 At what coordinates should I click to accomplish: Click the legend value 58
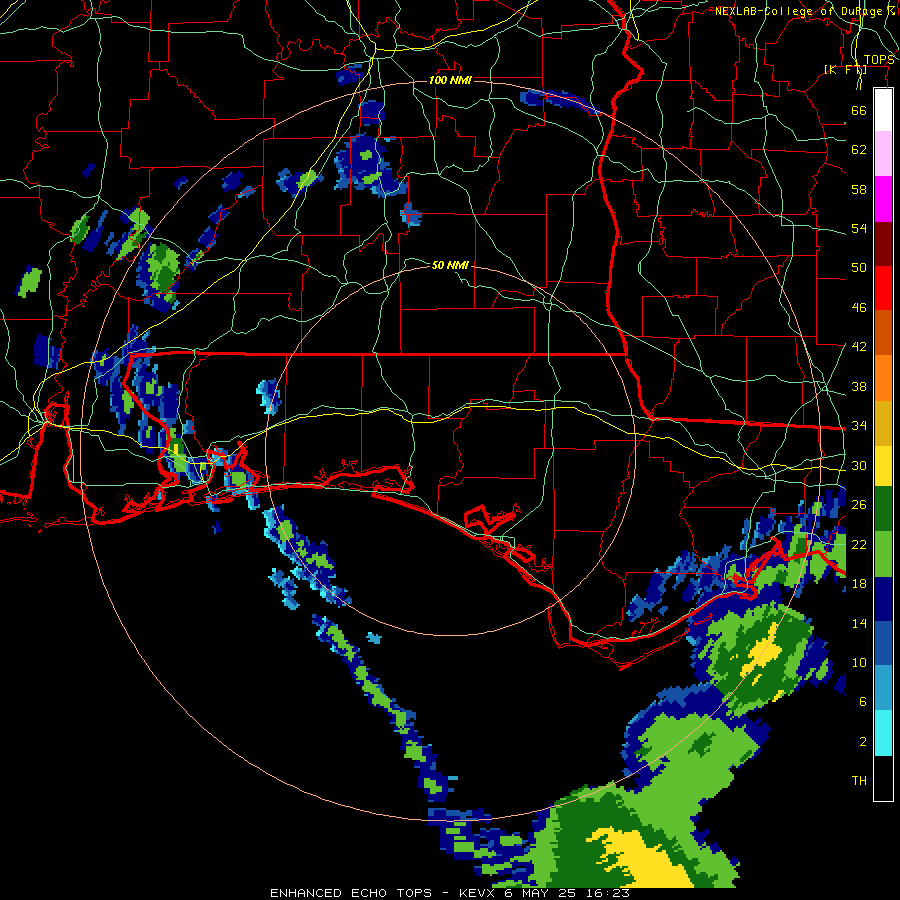(x=859, y=189)
